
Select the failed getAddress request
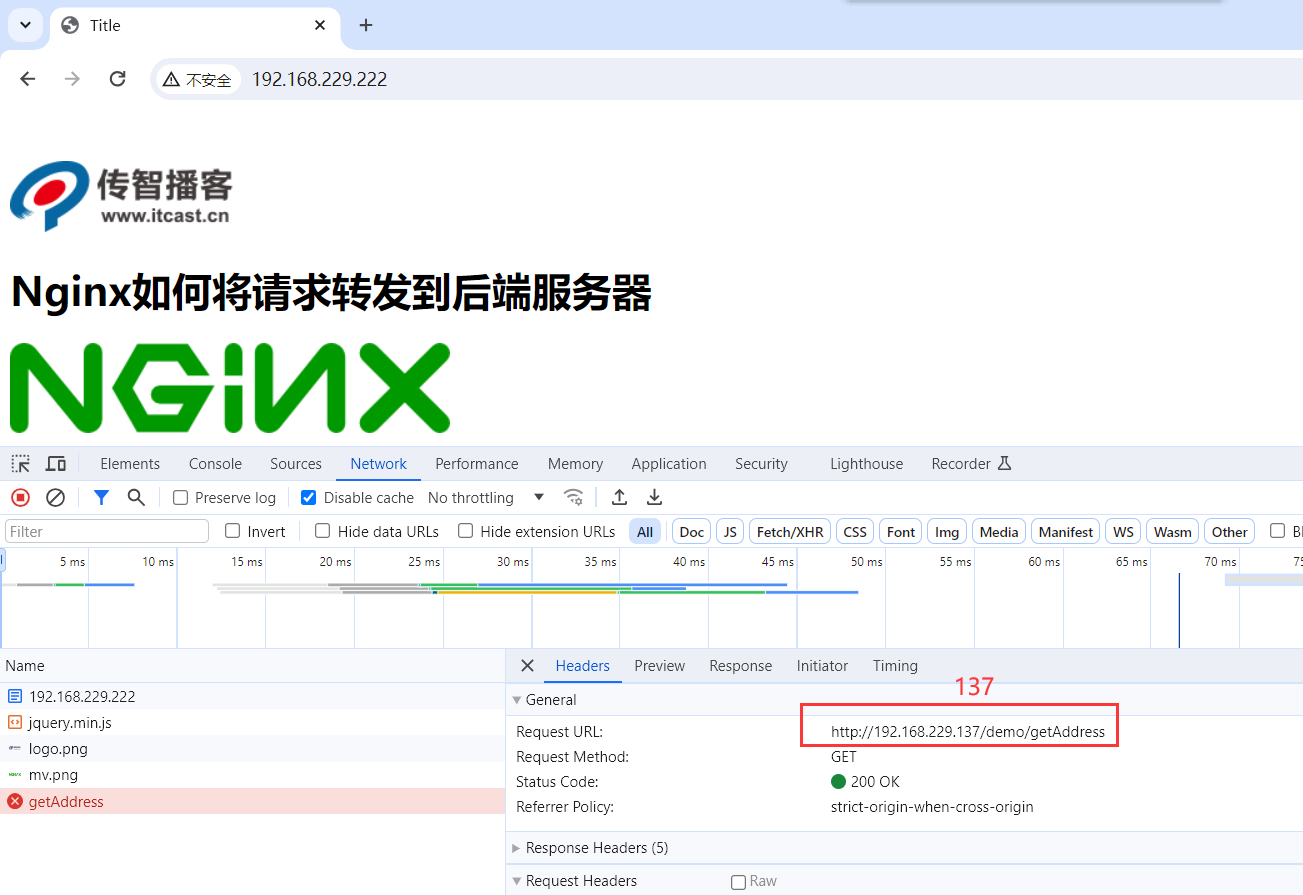[252, 801]
